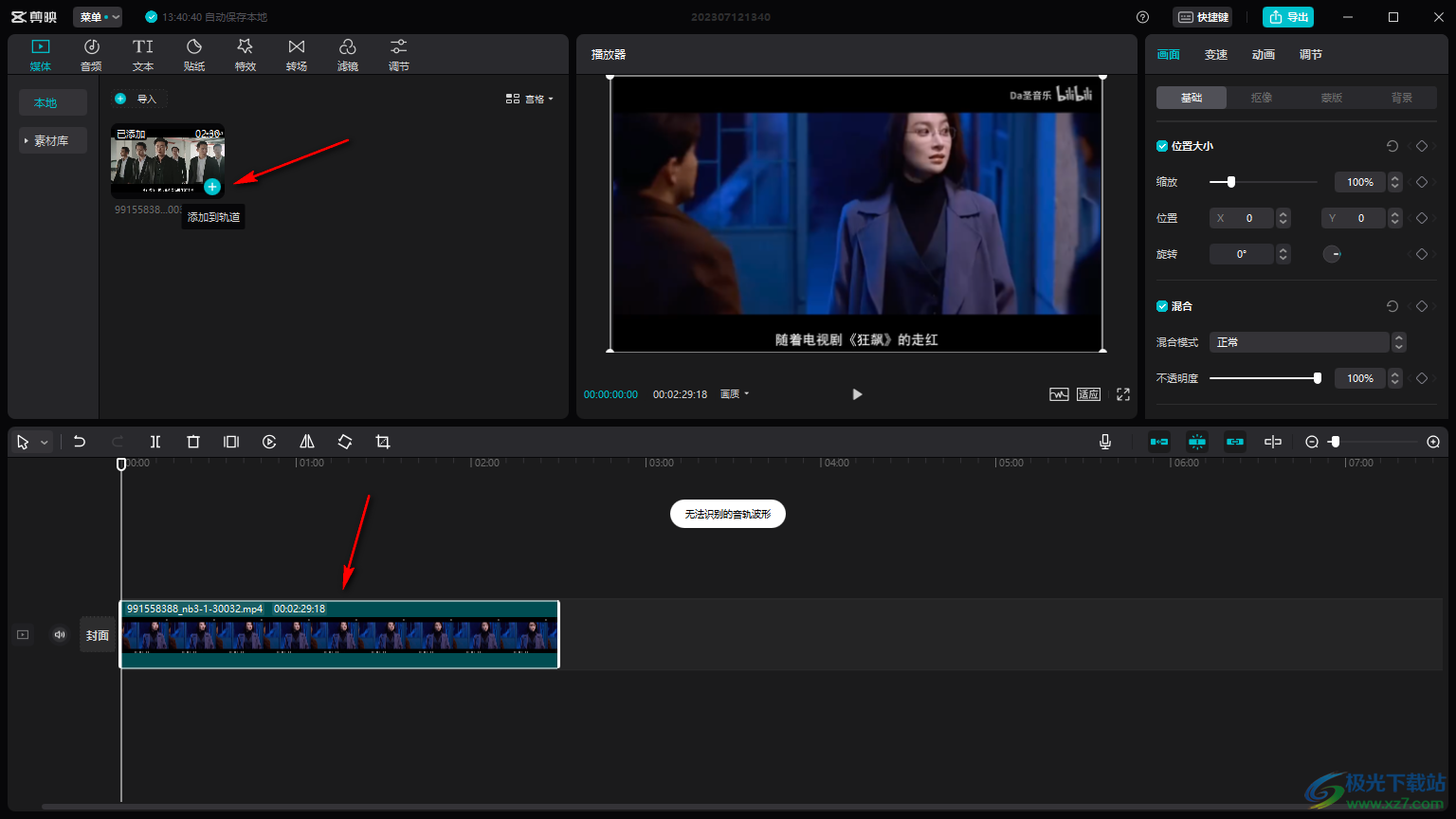This screenshot has height=819, width=1456.
Task: Add keyframe for 缩放 scale
Action: tap(1422, 182)
